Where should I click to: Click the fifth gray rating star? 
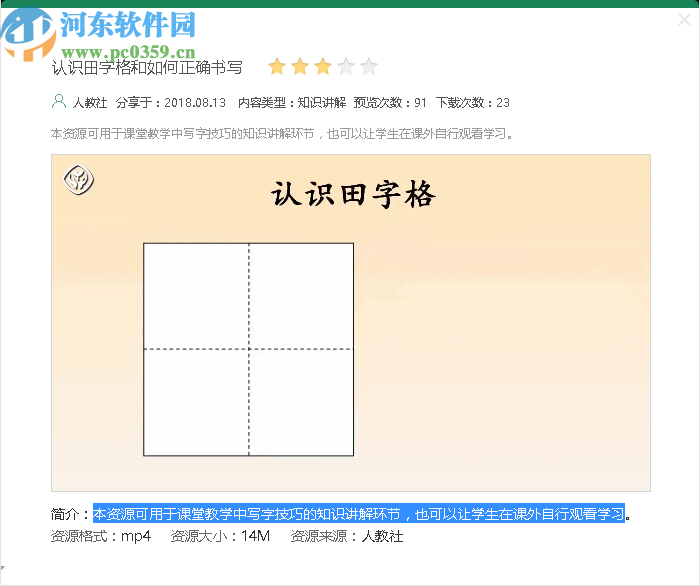coord(369,66)
